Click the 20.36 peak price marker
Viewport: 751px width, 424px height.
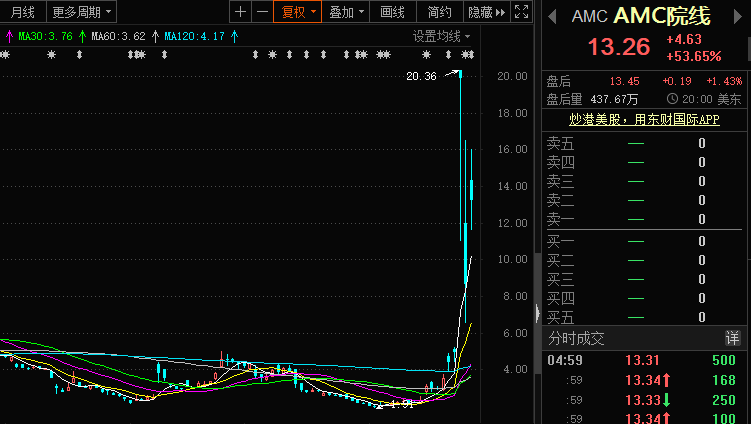(x=422, y=76)
